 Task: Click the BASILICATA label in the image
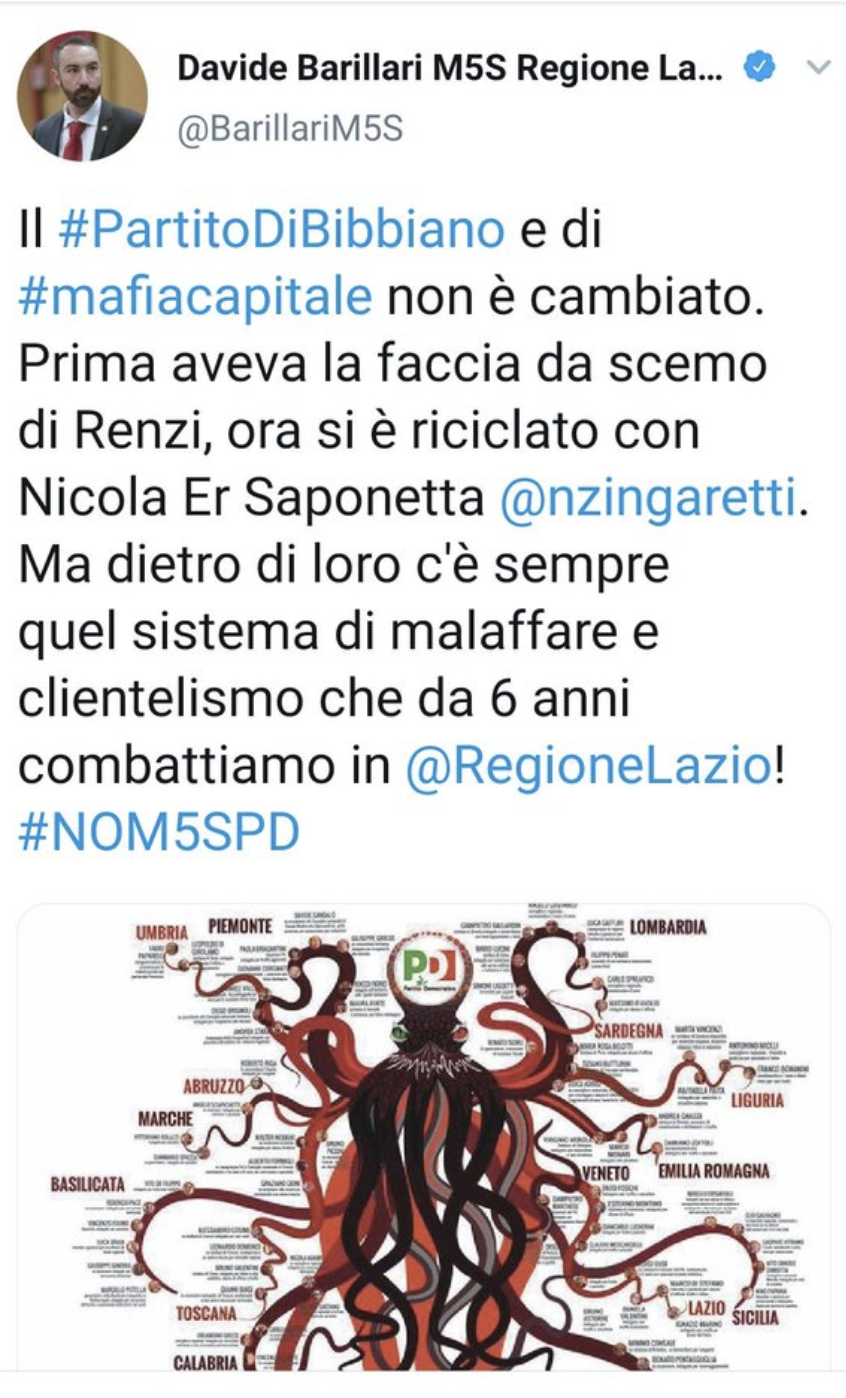click(x=88, y=1184)
